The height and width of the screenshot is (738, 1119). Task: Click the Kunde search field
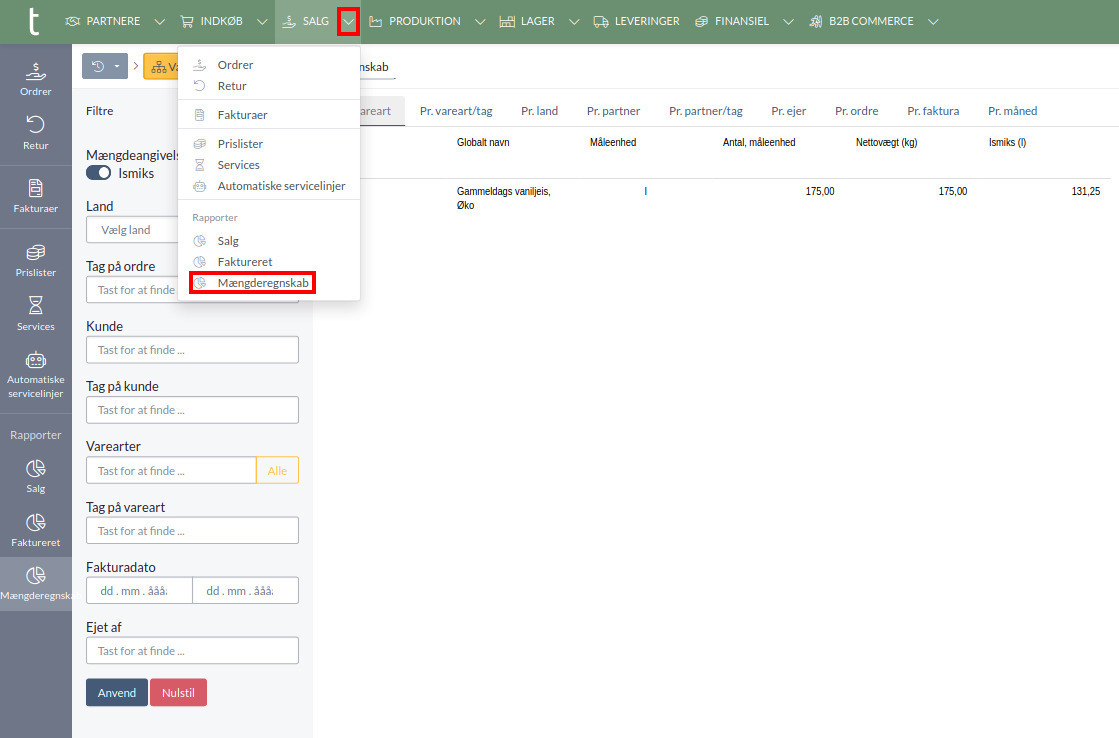pos(192,350)
